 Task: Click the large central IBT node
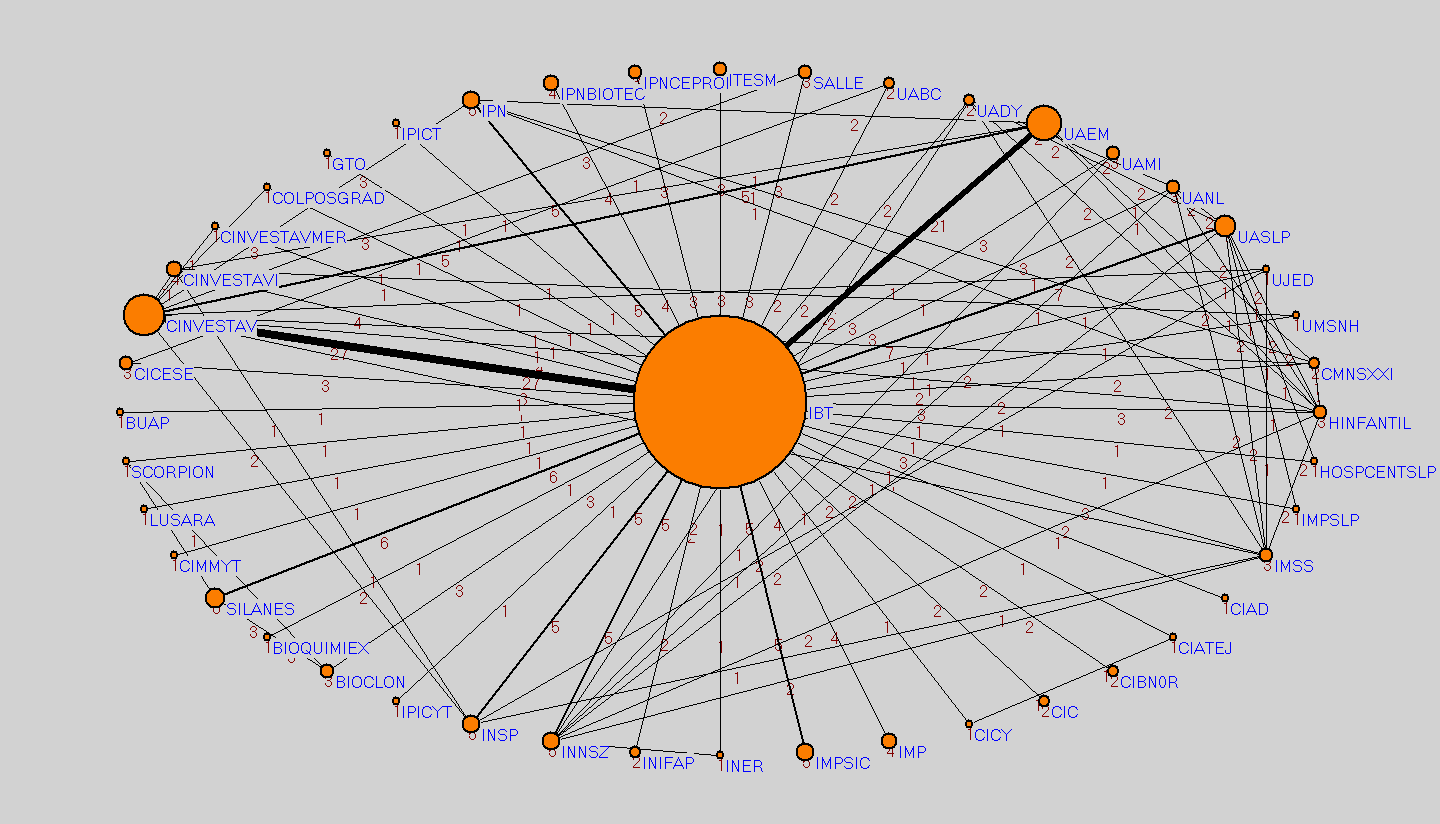click(x=720, y=401)
